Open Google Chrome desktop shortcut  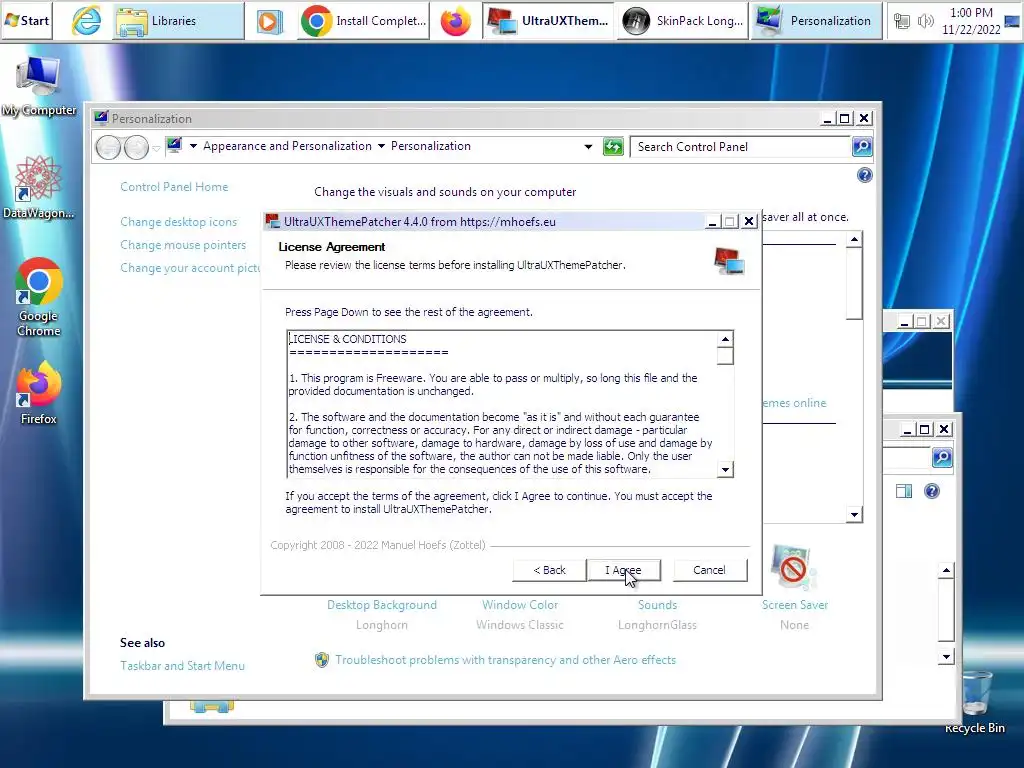point(39,297)
